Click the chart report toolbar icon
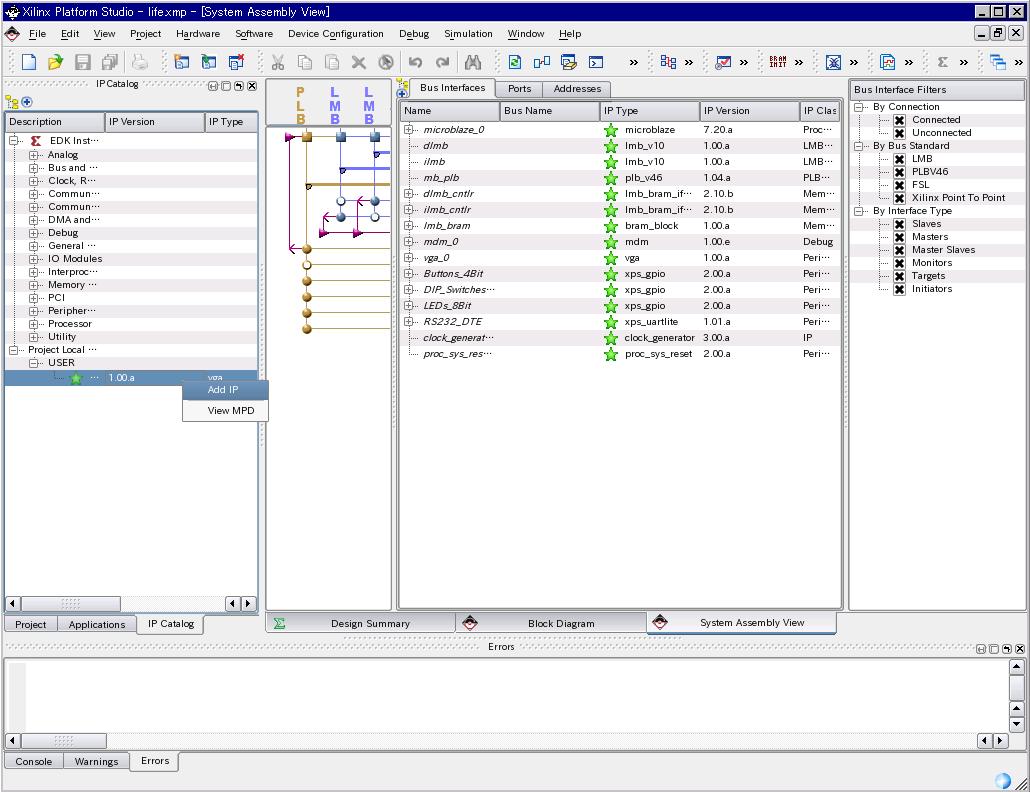Image resolution: width=1030 pixels, height=792 pixels. (887, 62)
